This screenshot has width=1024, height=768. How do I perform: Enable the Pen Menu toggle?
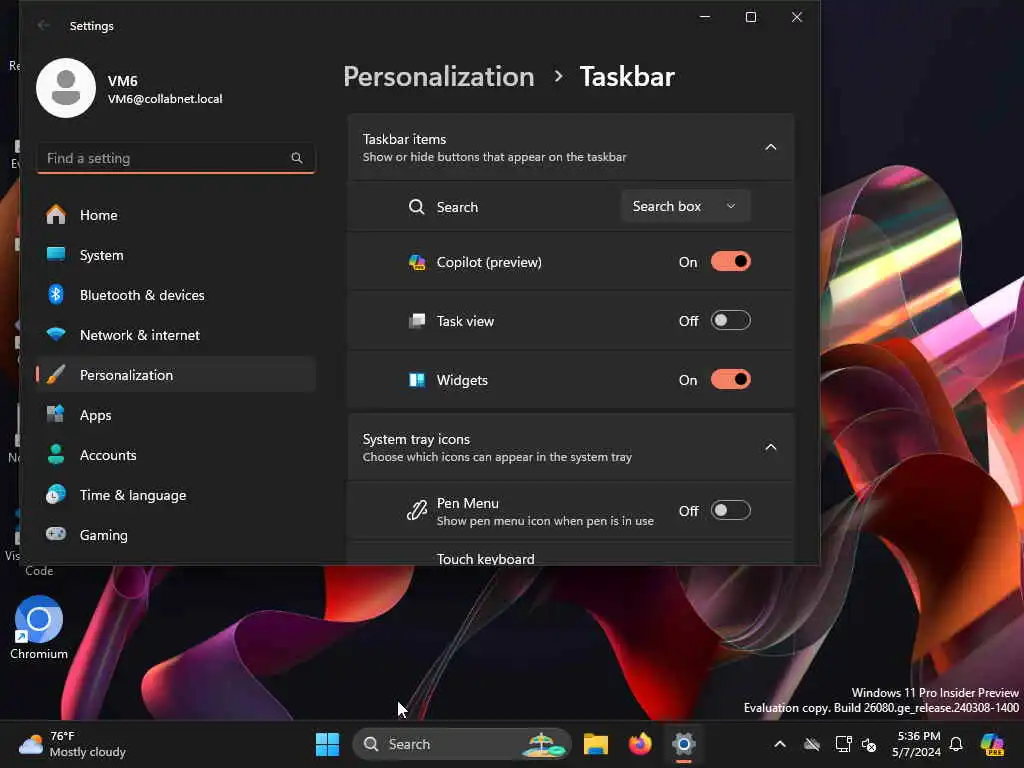(x=731, y=510)
